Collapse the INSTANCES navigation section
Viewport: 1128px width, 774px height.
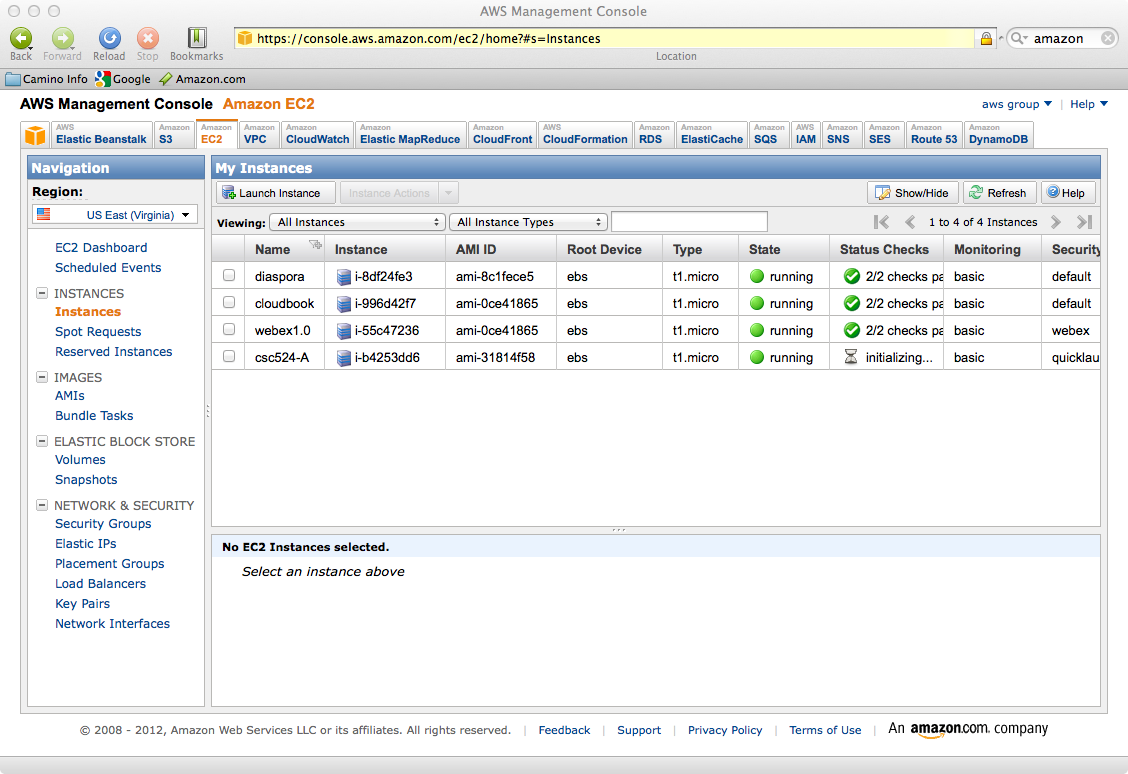[42, 293]
